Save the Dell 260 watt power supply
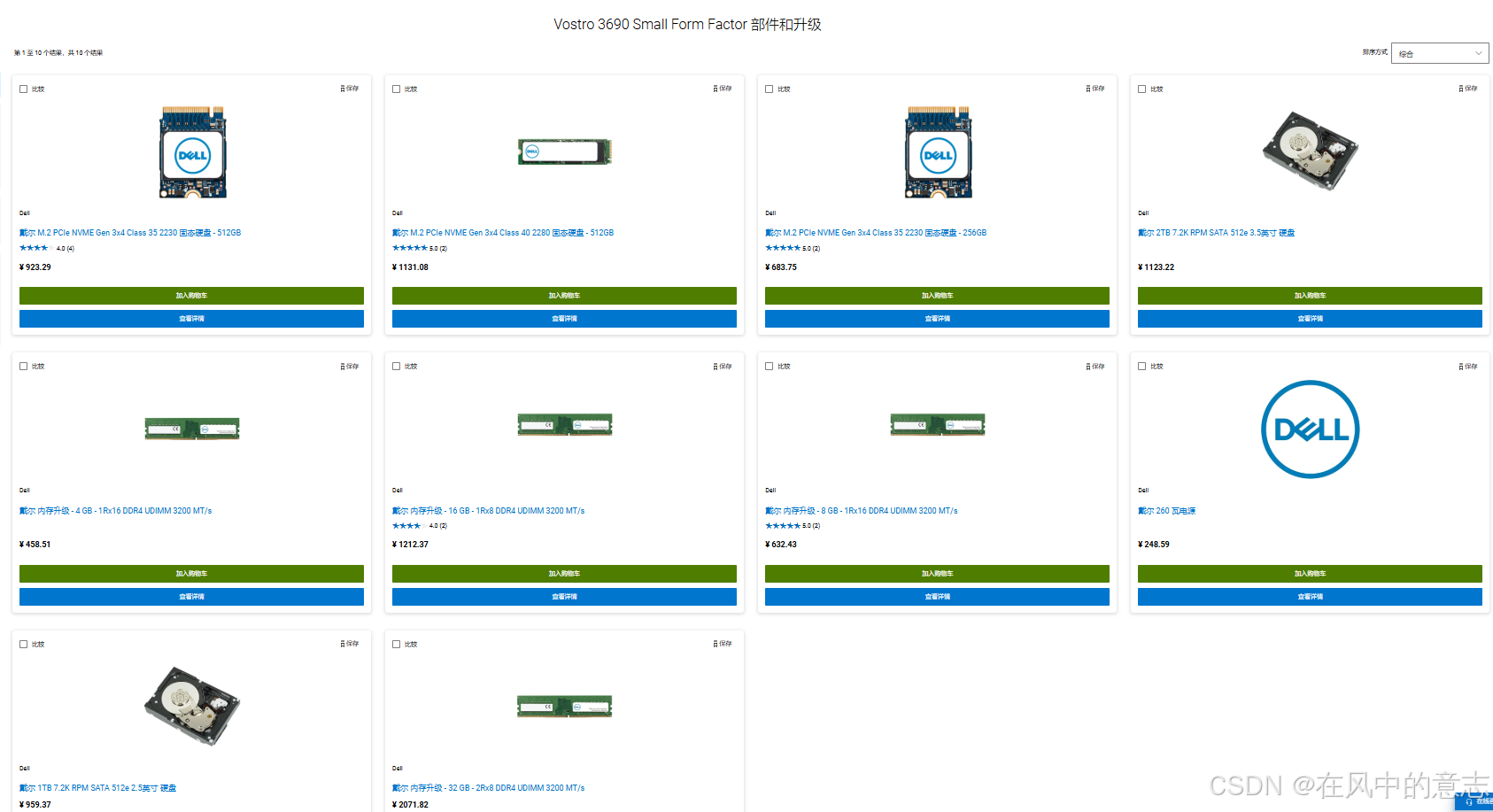This screenshot has height=812, width=1493. (1468, 367)
